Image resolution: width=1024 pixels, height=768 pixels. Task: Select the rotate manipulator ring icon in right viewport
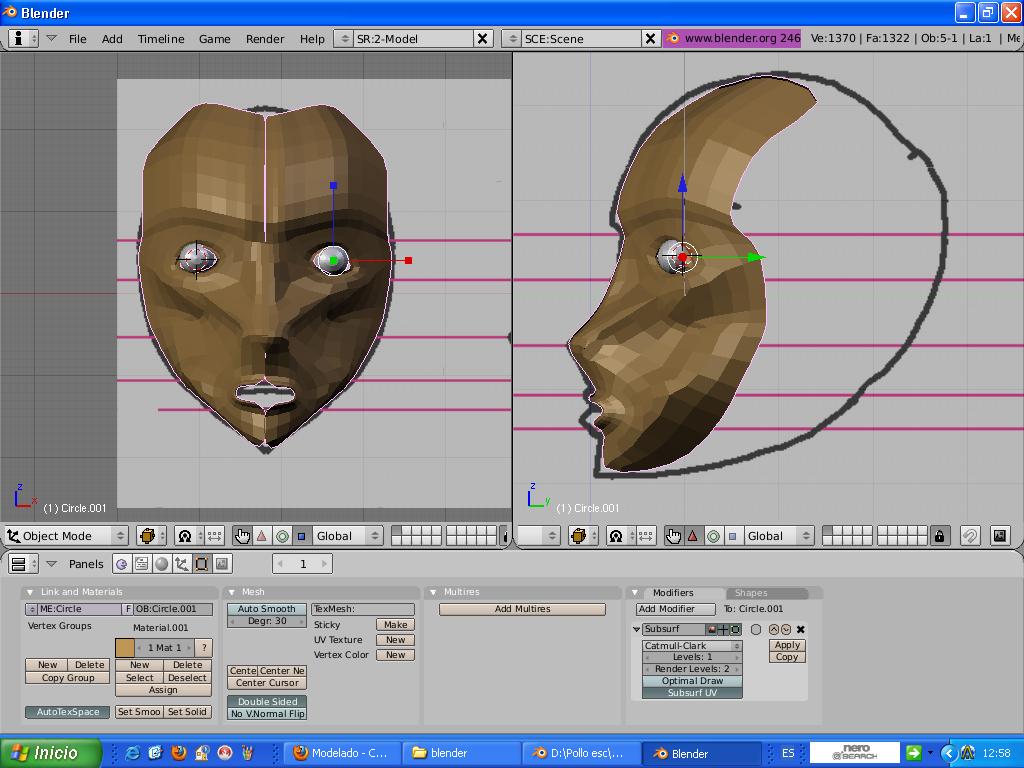coord(713,536)
